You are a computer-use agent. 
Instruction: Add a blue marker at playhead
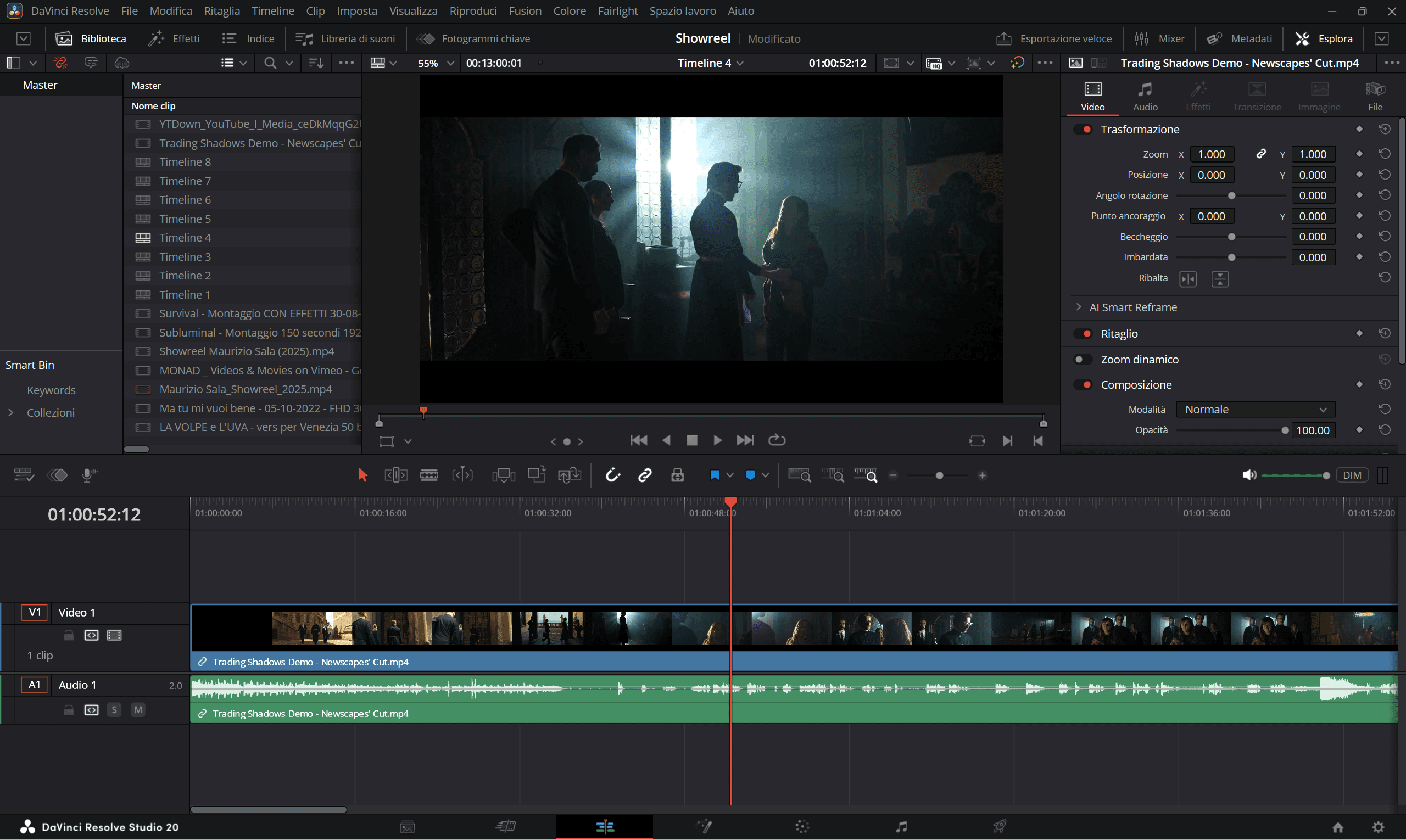[750, 475]
